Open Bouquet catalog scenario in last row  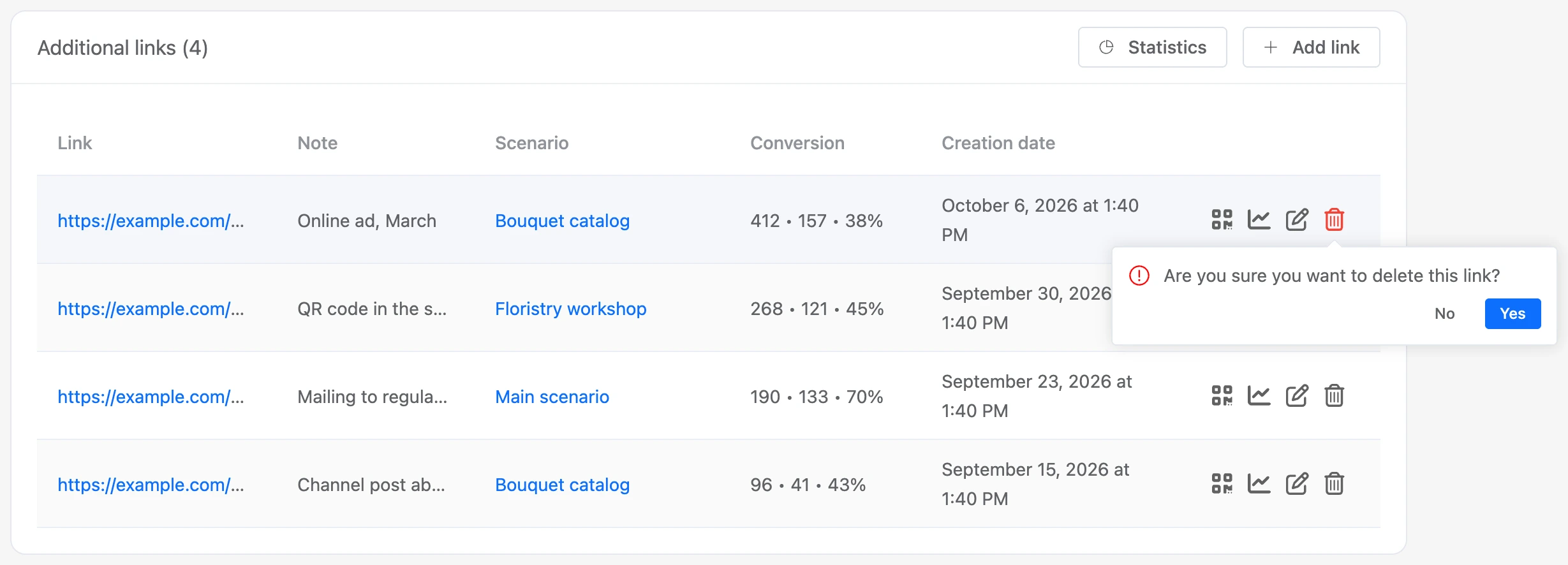(562, 485)
